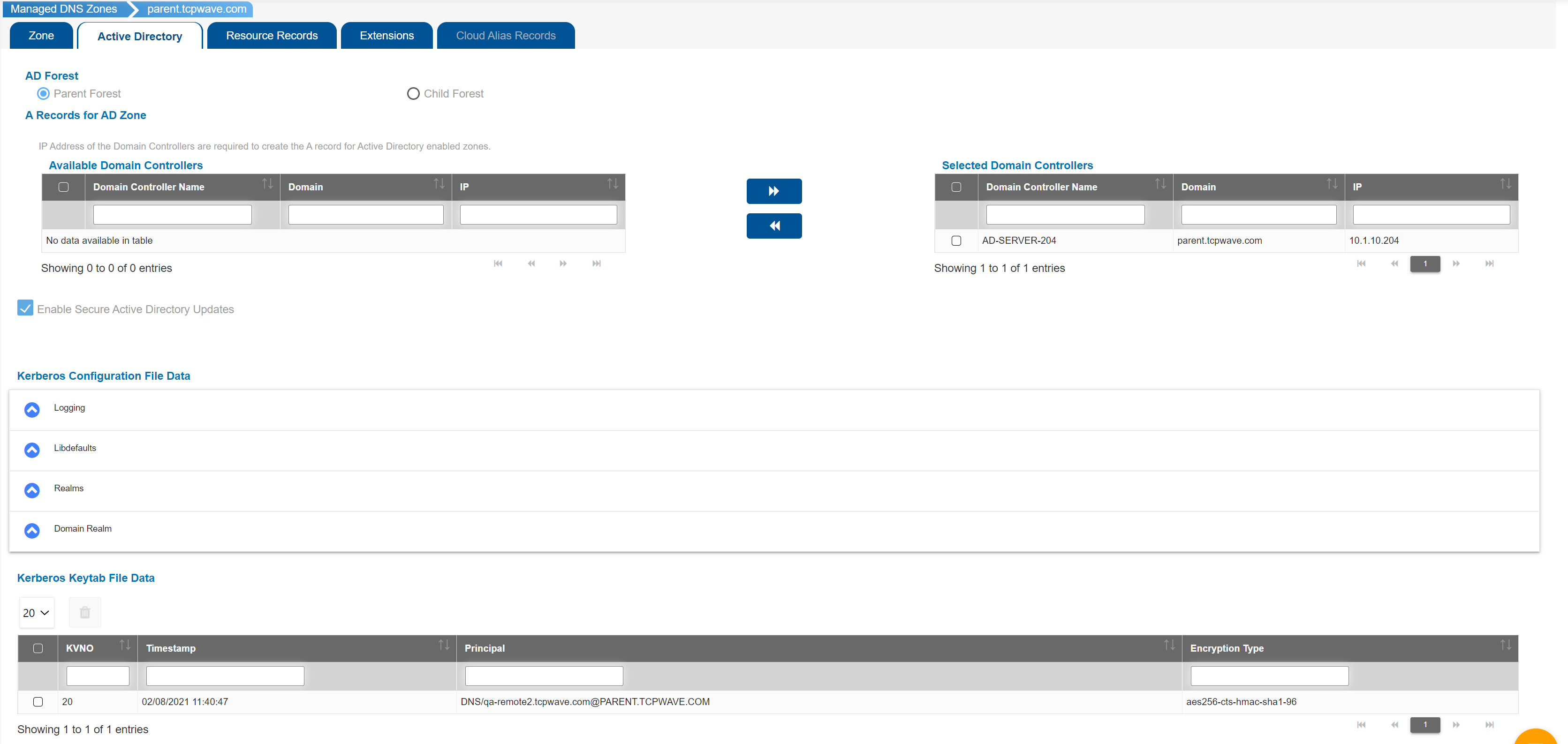Expand the Libdefaults section
1568x744 pixels.
pos(31,450)
